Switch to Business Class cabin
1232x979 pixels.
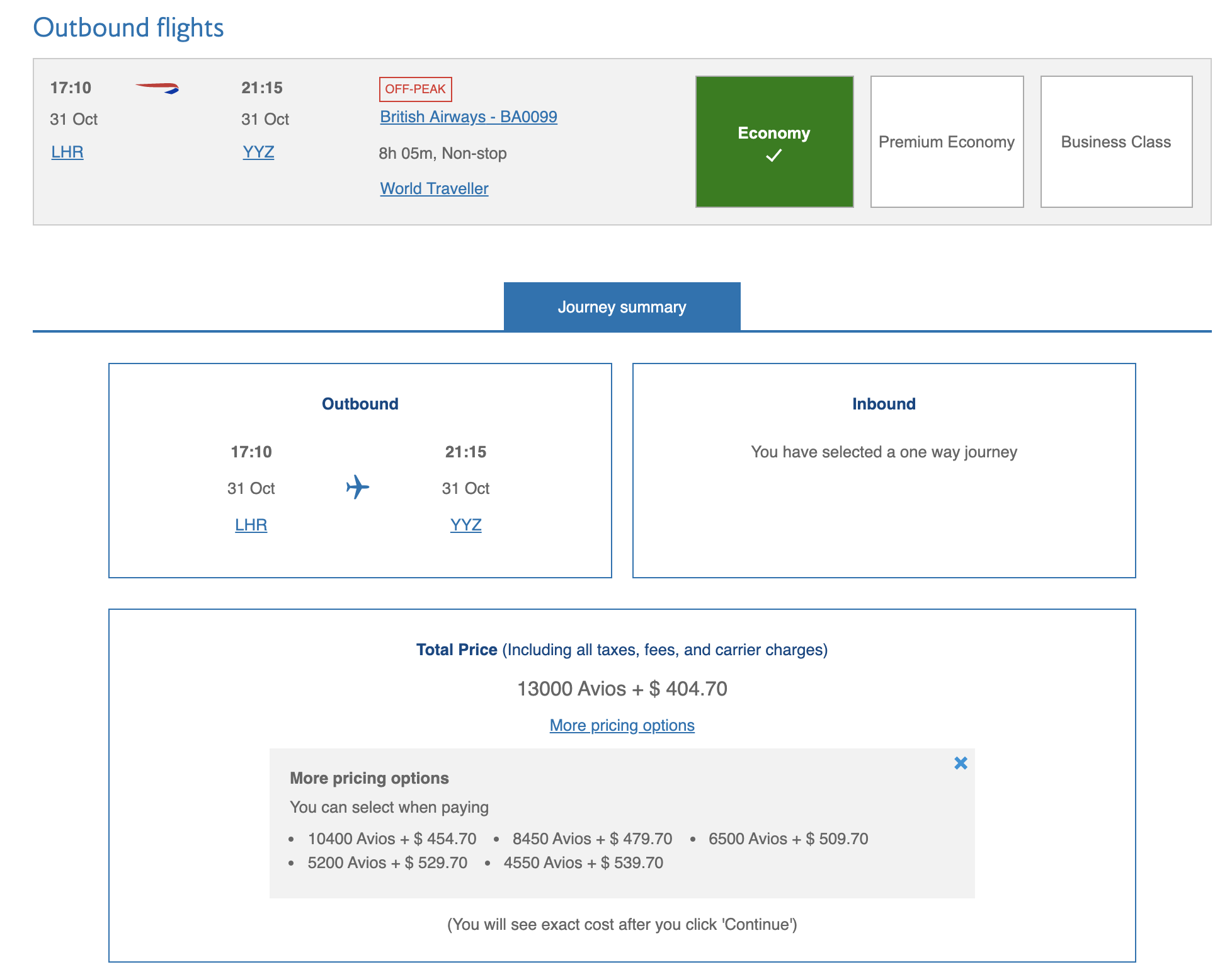click(1116, 142)
